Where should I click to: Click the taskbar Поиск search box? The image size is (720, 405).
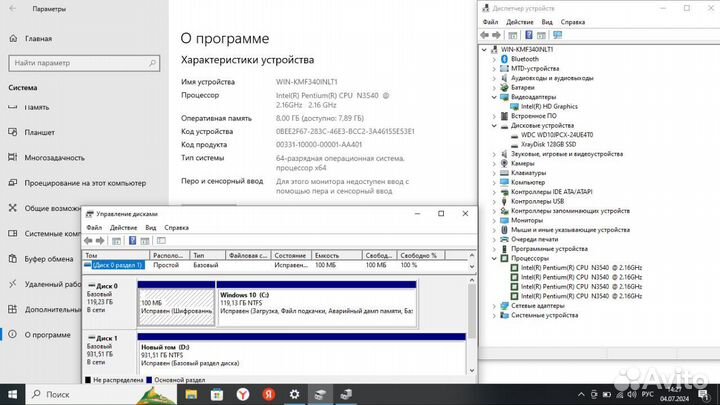[x=101, y=394]
